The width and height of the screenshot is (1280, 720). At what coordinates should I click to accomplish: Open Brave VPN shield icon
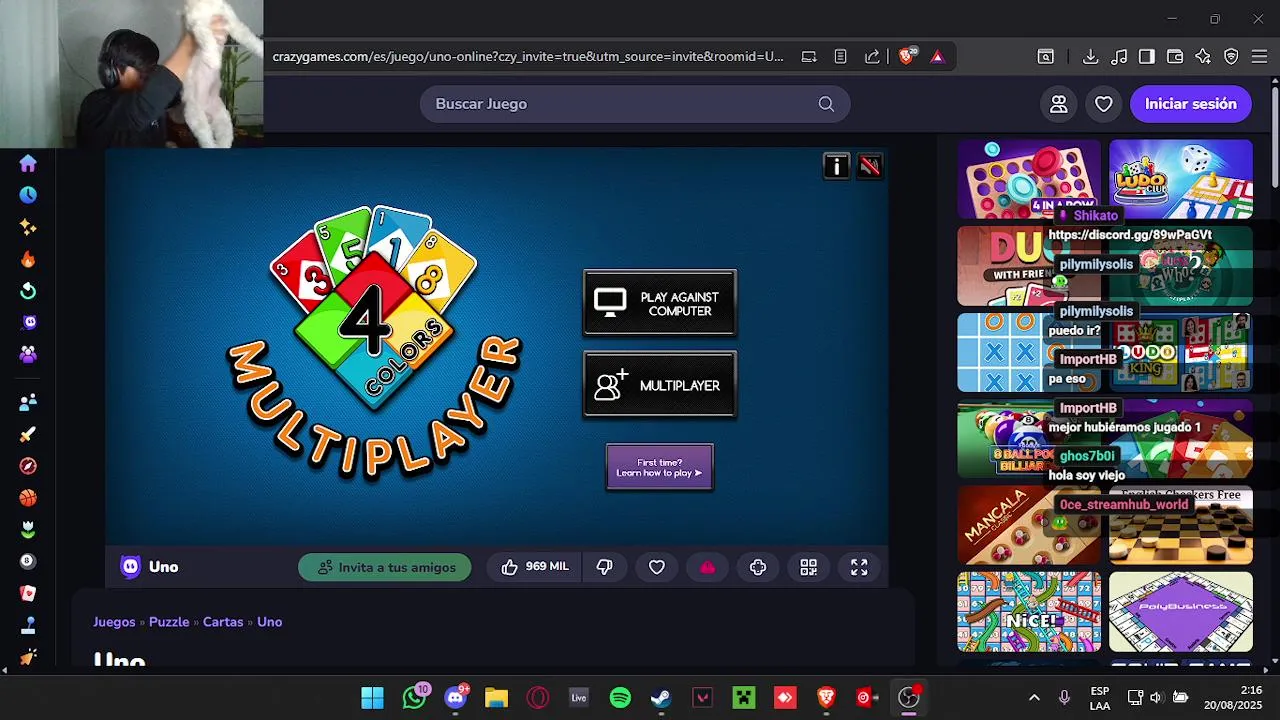1231,57
